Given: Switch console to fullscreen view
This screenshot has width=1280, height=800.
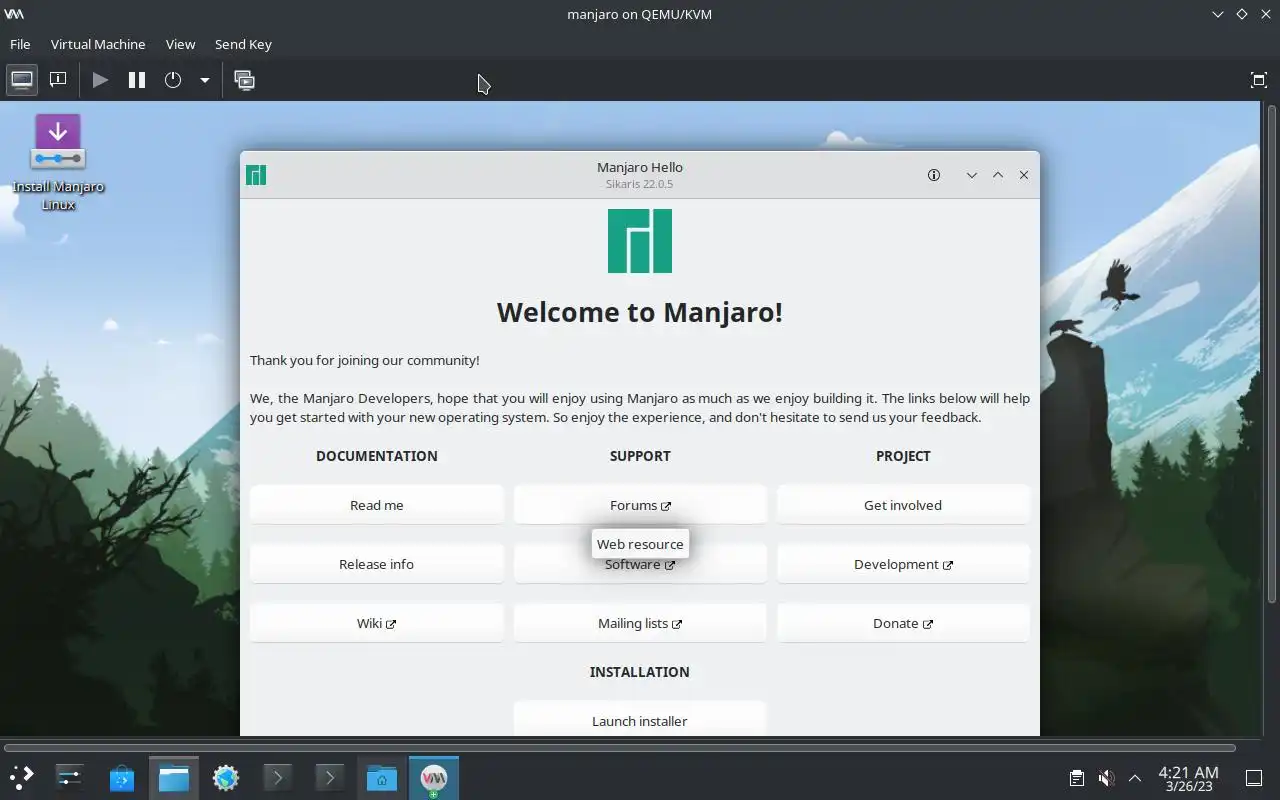Looking at the screenshot, I should coord(1259,80).
